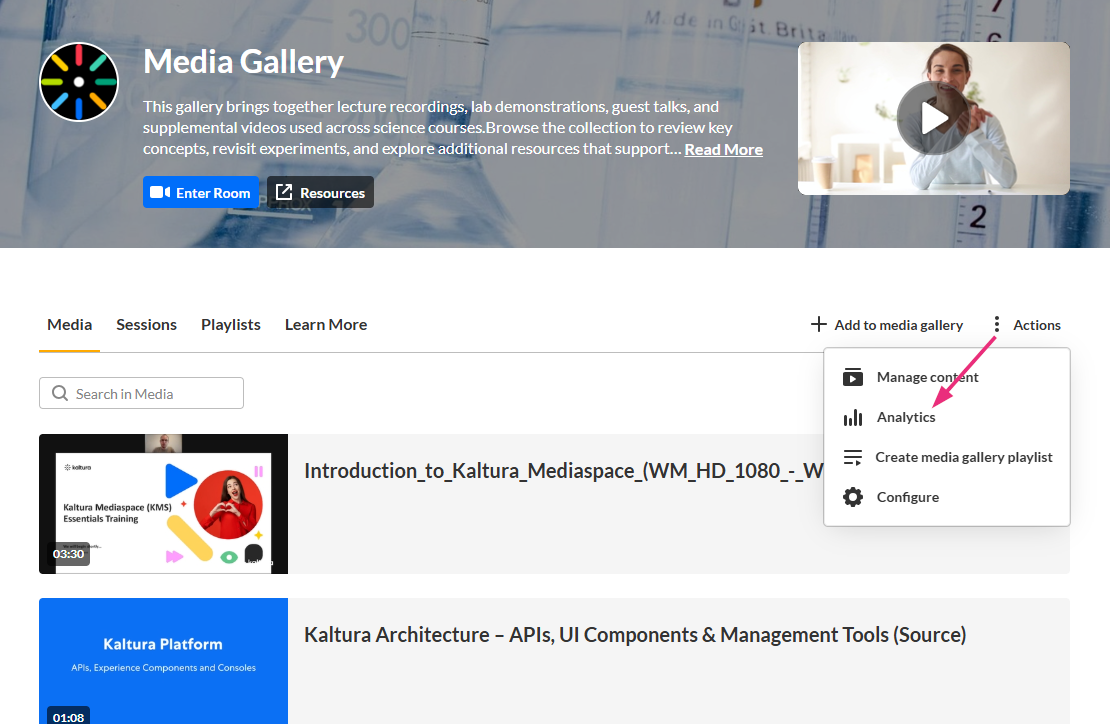The image size is (1112, 724).
Task: Switch to the Media tab
Action: (70, 325)
